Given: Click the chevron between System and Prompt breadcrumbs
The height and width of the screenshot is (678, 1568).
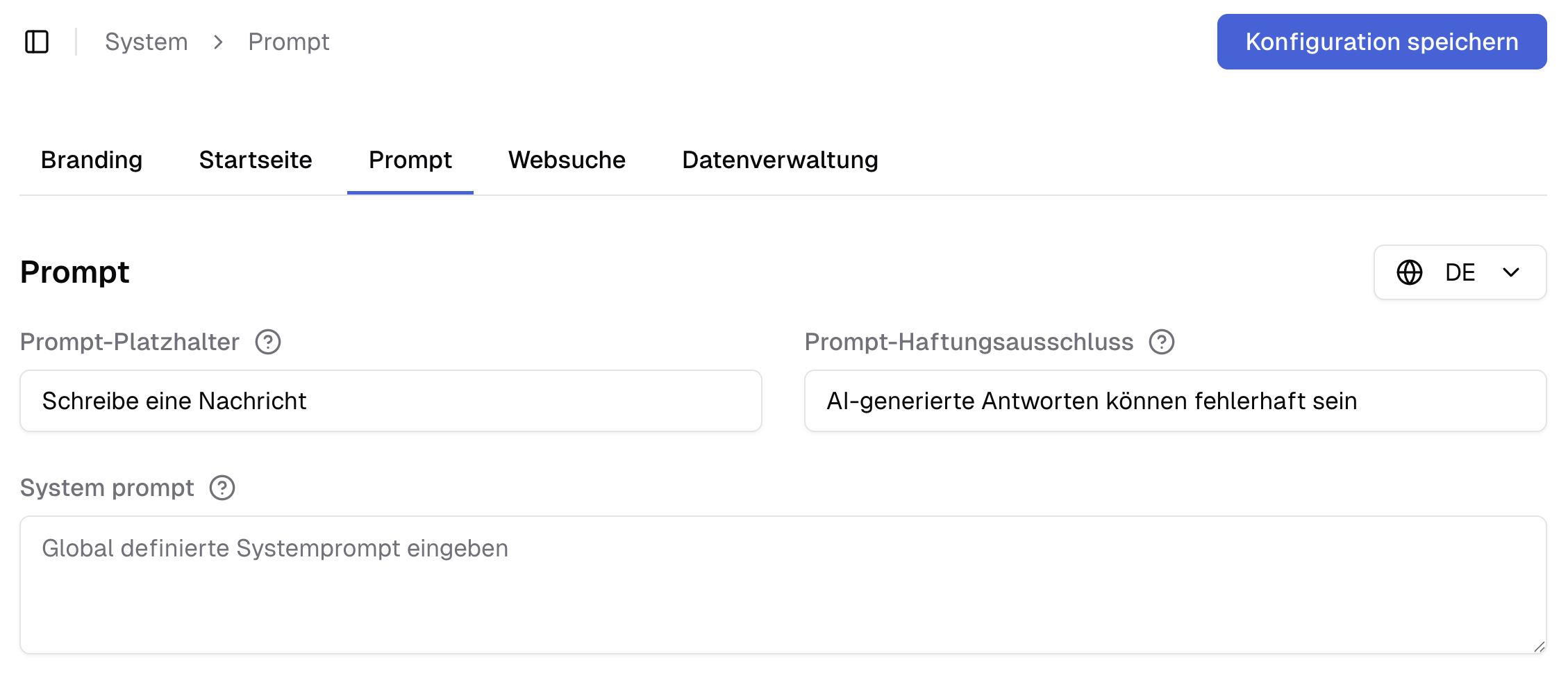Looking at the screenshot, I should pos(218,42).
